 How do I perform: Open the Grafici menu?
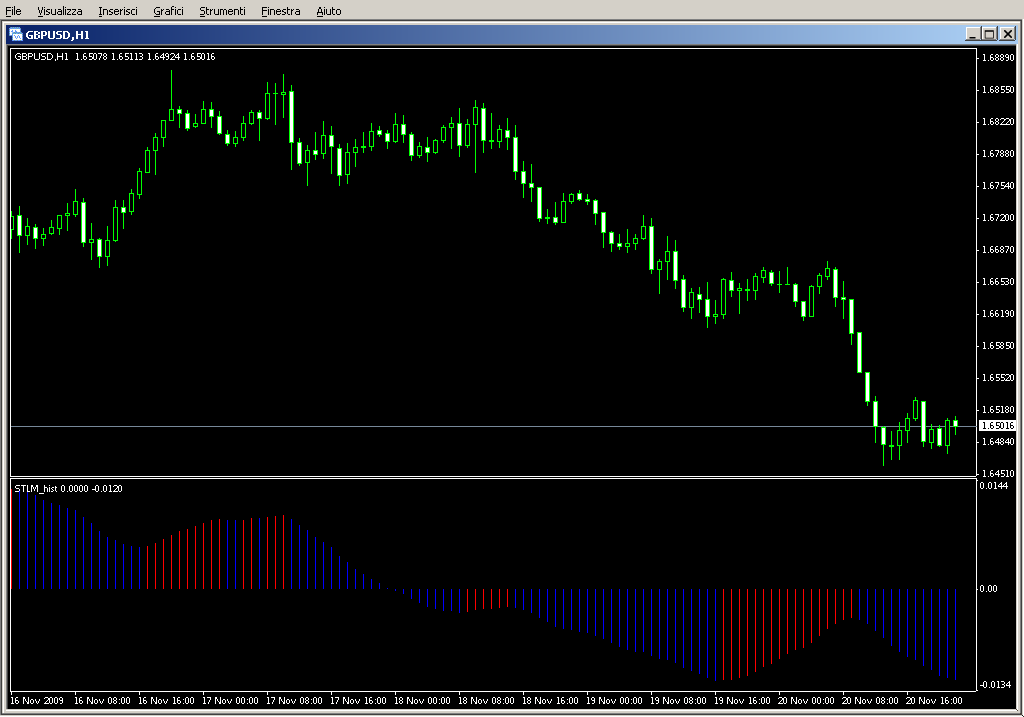coord(168,11)
